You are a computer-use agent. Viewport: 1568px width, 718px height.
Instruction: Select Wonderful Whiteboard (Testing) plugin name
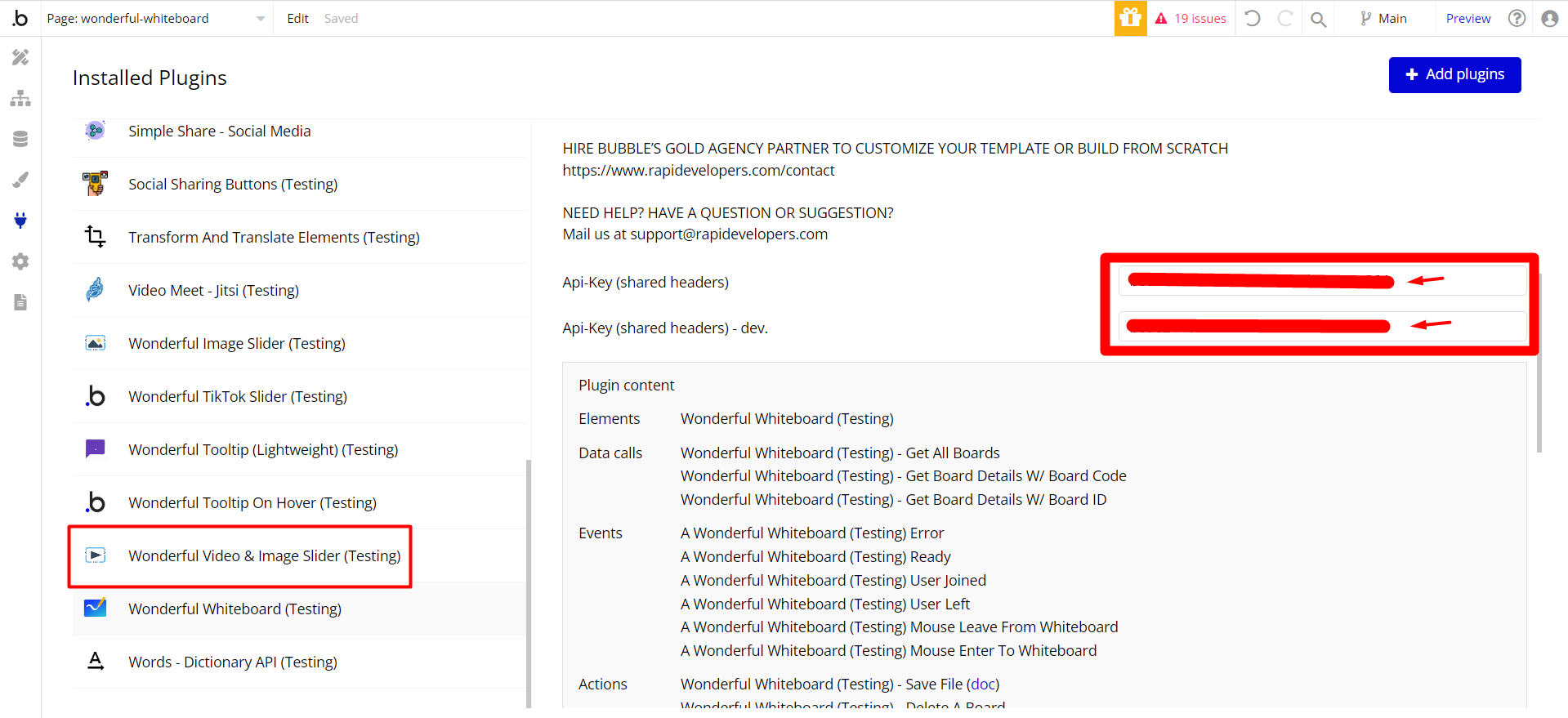click(235, 609)
